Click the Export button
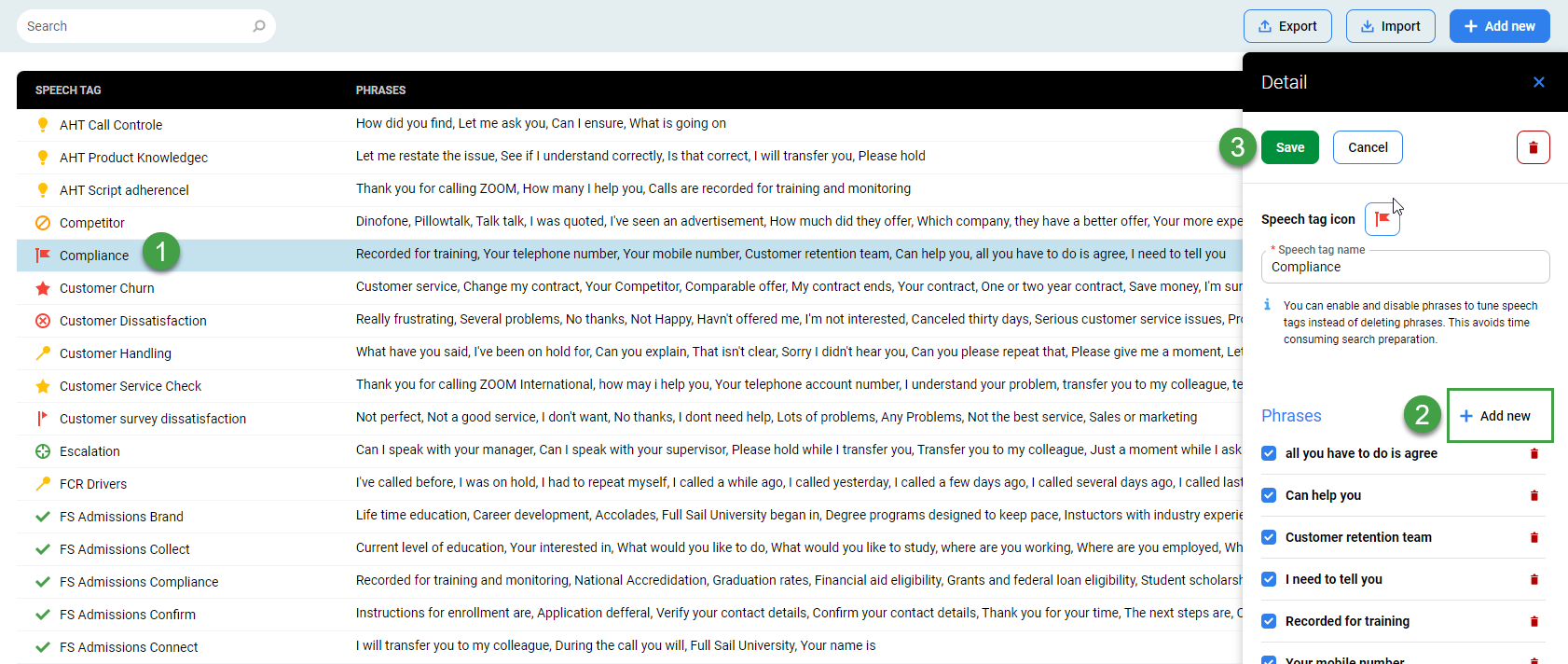1568x664 pixels. click(x=1286, y=26)
